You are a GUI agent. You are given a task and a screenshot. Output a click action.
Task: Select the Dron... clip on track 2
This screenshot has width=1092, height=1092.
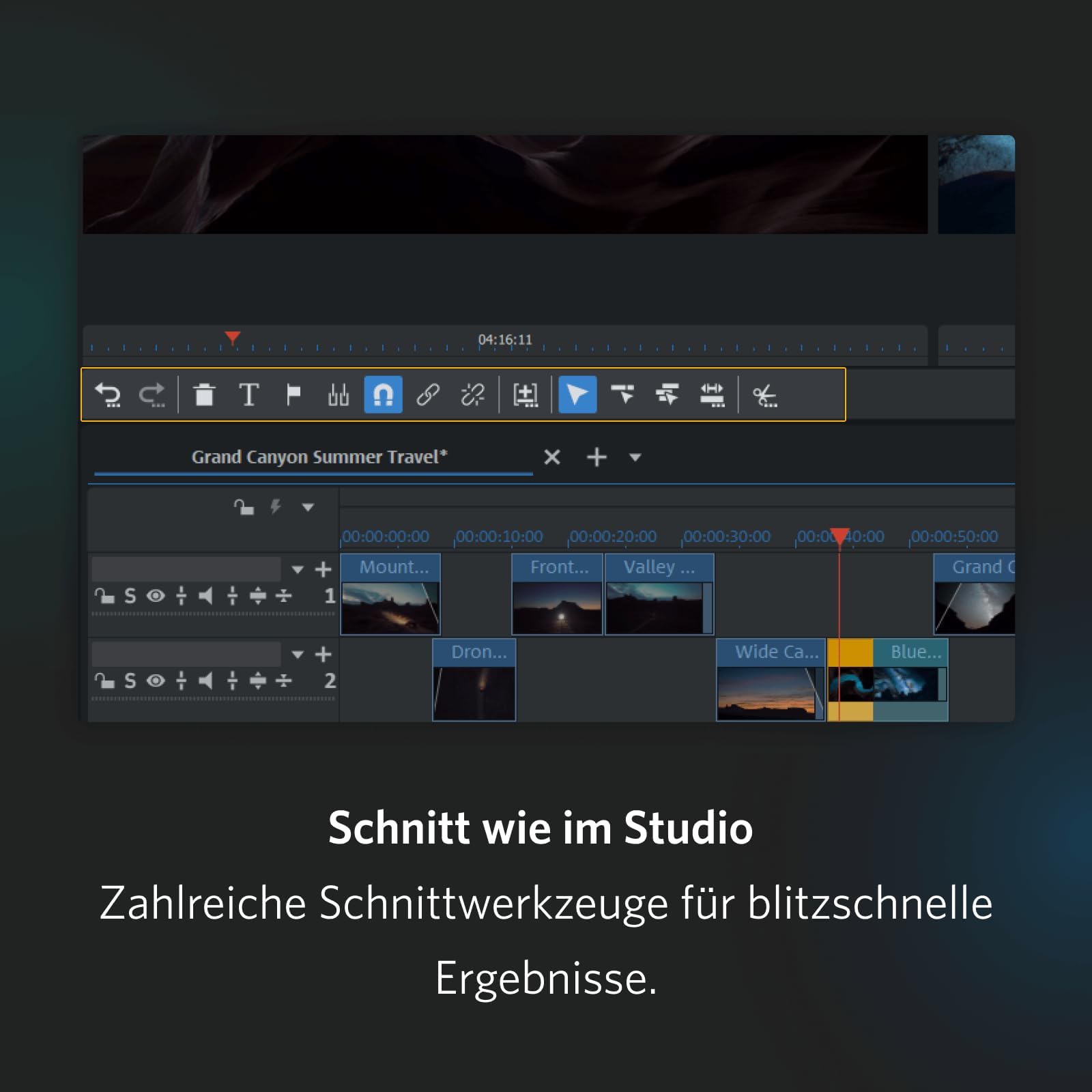tap(474, 679)
